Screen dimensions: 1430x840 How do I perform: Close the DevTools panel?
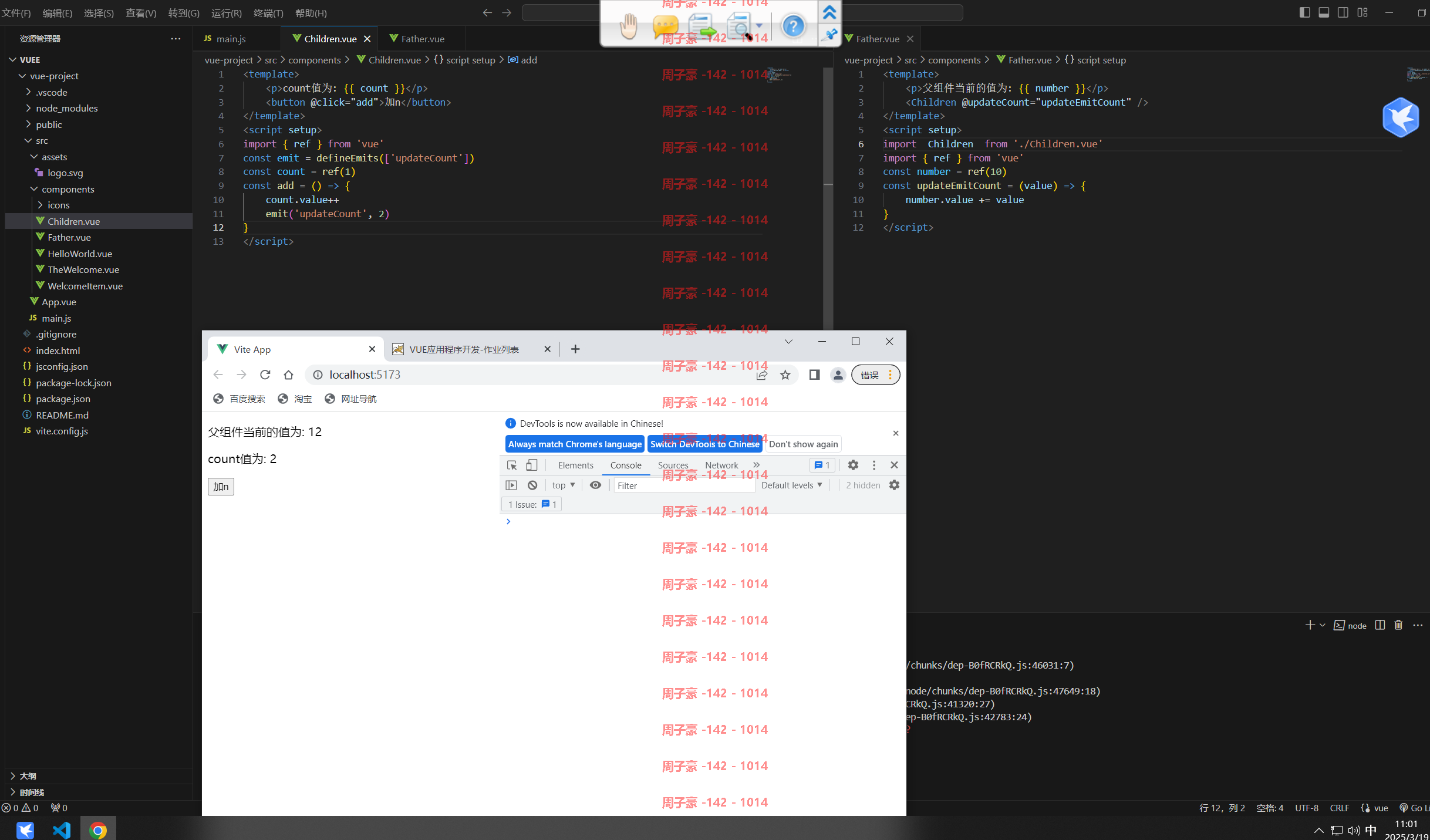894,465
